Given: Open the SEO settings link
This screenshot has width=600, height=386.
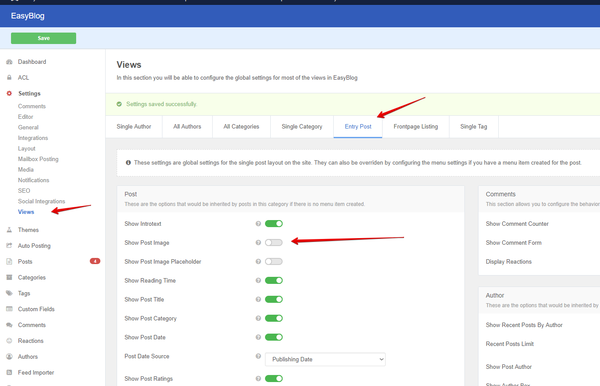Looking at the screenshot, I should pos(24,191).
